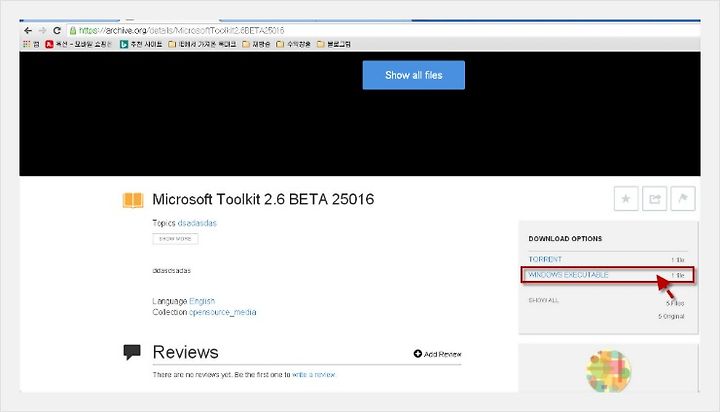Click the browser forward arrow
This screenshot has height=412, width=720.
click(x=43, y=30)
